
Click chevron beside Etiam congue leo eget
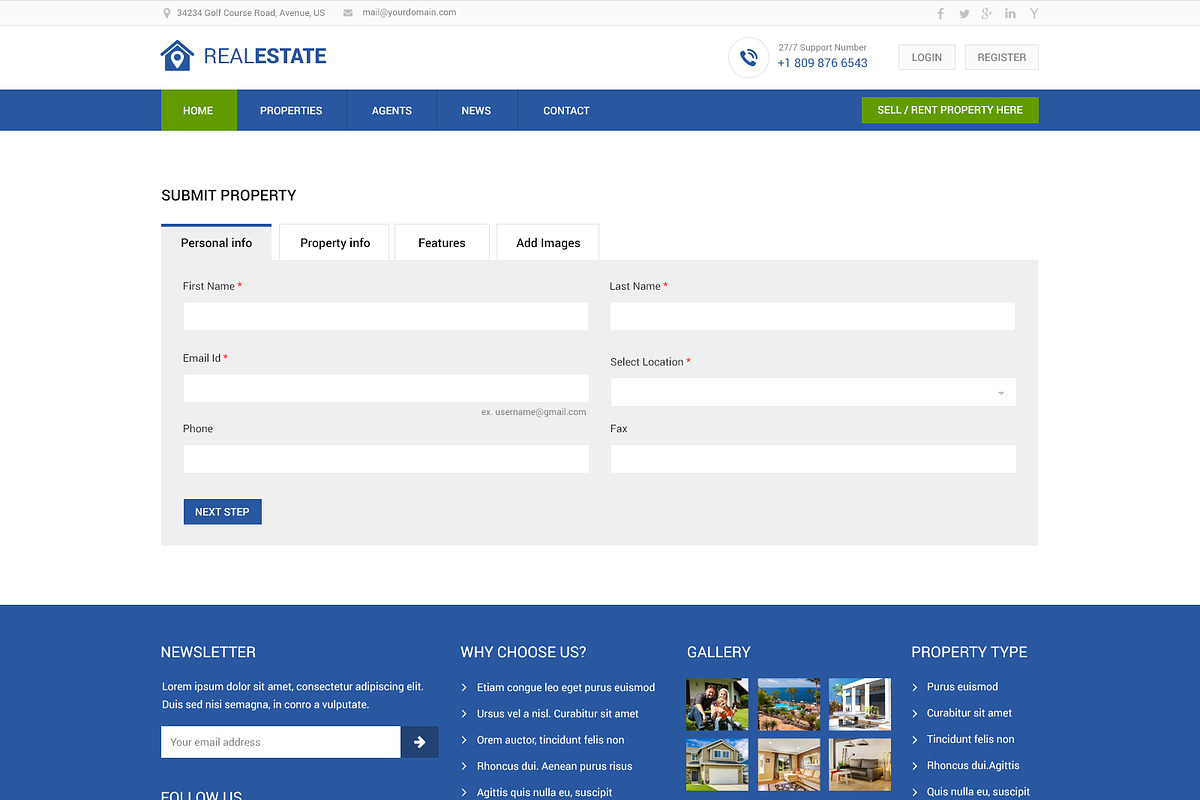click(x=464, y=687)
